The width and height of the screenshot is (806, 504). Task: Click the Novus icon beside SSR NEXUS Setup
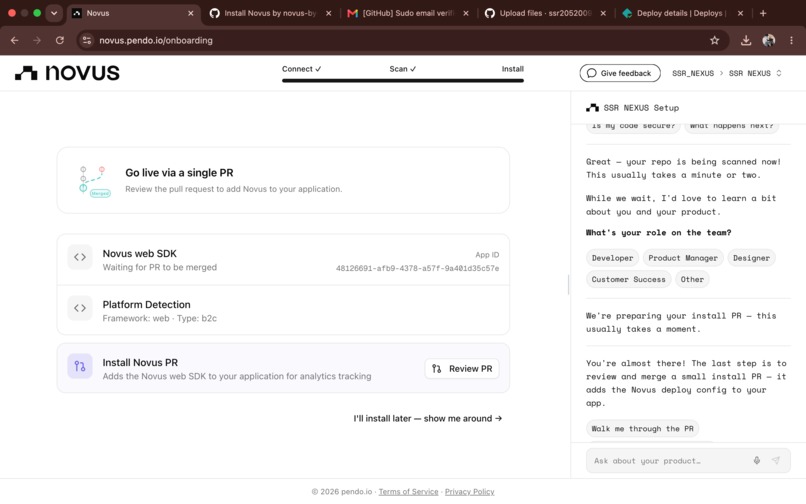point(592,107)
